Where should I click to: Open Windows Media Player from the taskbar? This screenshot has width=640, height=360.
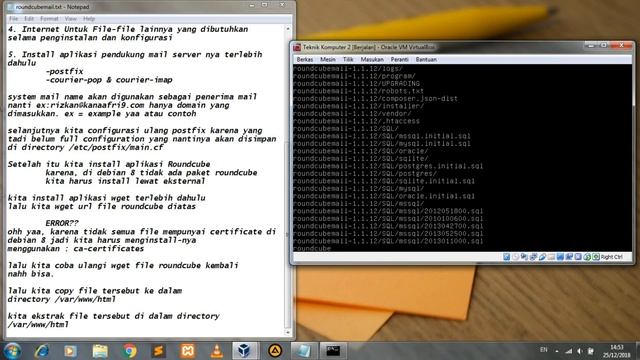click(x=70, y=351)
